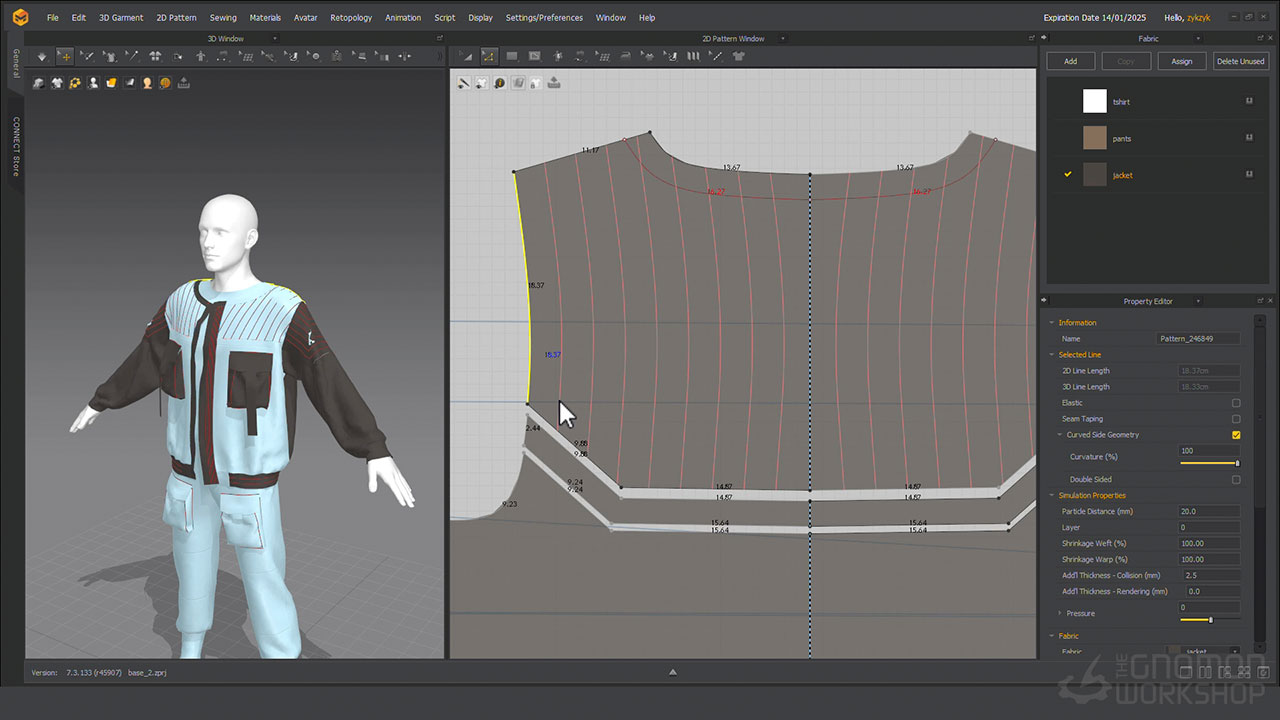This screenshot has width=1280, height=720.
Task: Enable the Seam Taping checkbox
Action: tap(1236, 419)
